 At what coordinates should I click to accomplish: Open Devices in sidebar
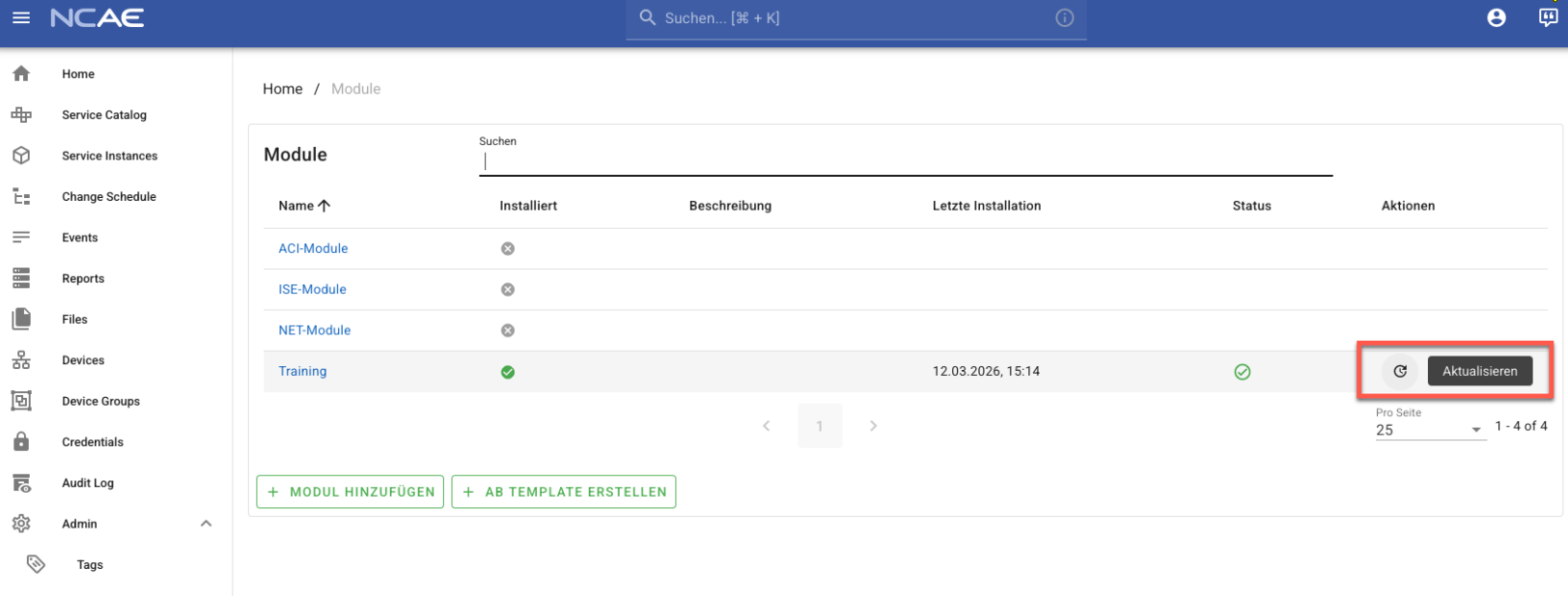(x=83, y=360)
